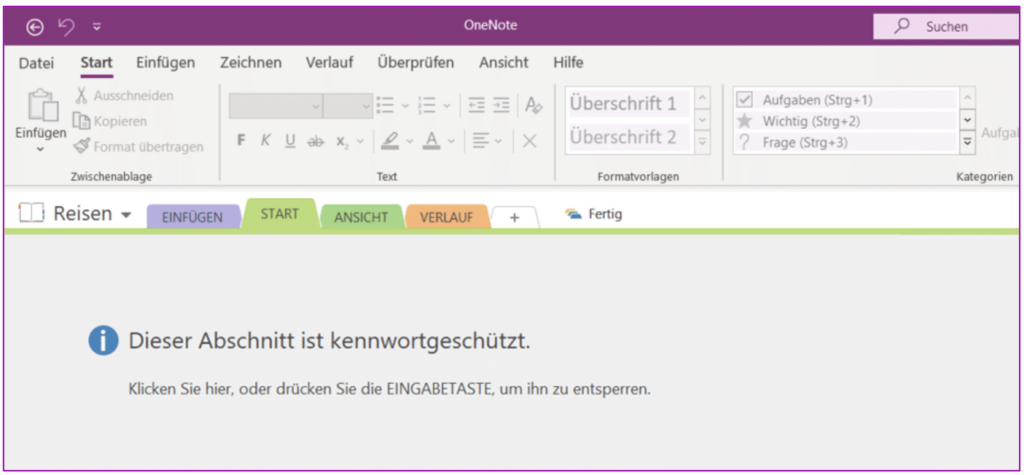Viewport: 1024px width, 475px height.
Task: Click the bullet list icon
Action: [385, 105]
